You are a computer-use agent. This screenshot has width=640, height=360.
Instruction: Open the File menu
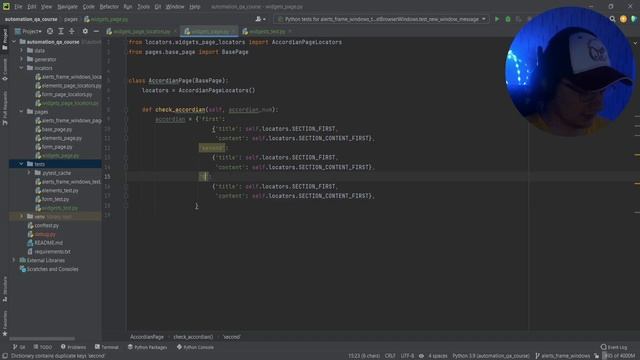(18, 7)
